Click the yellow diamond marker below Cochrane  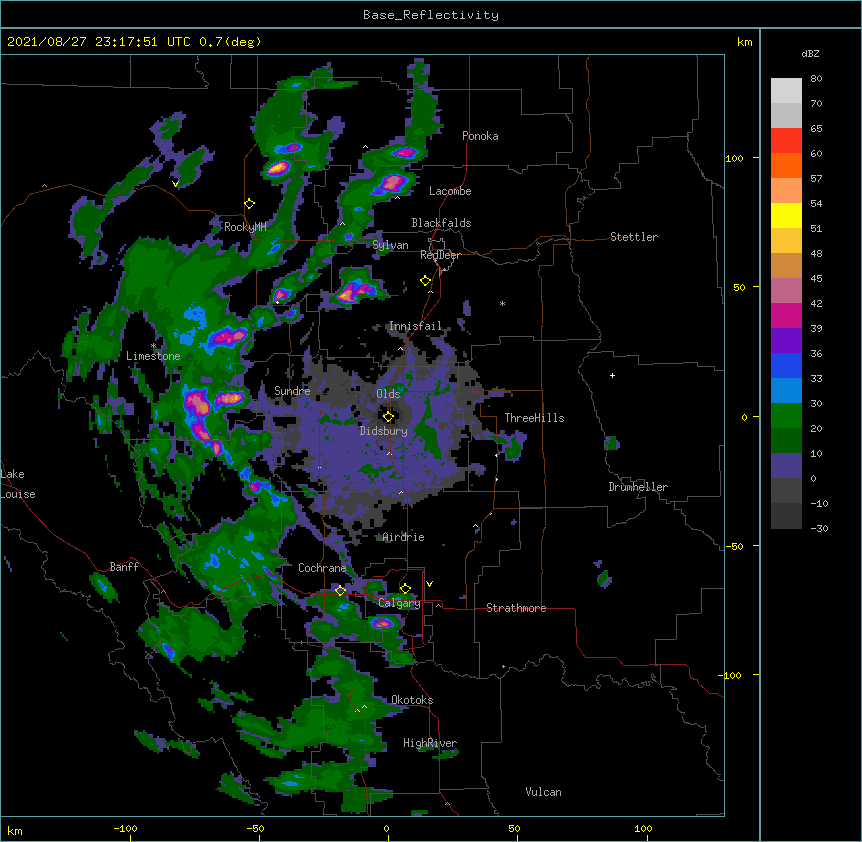coord(340,591)
